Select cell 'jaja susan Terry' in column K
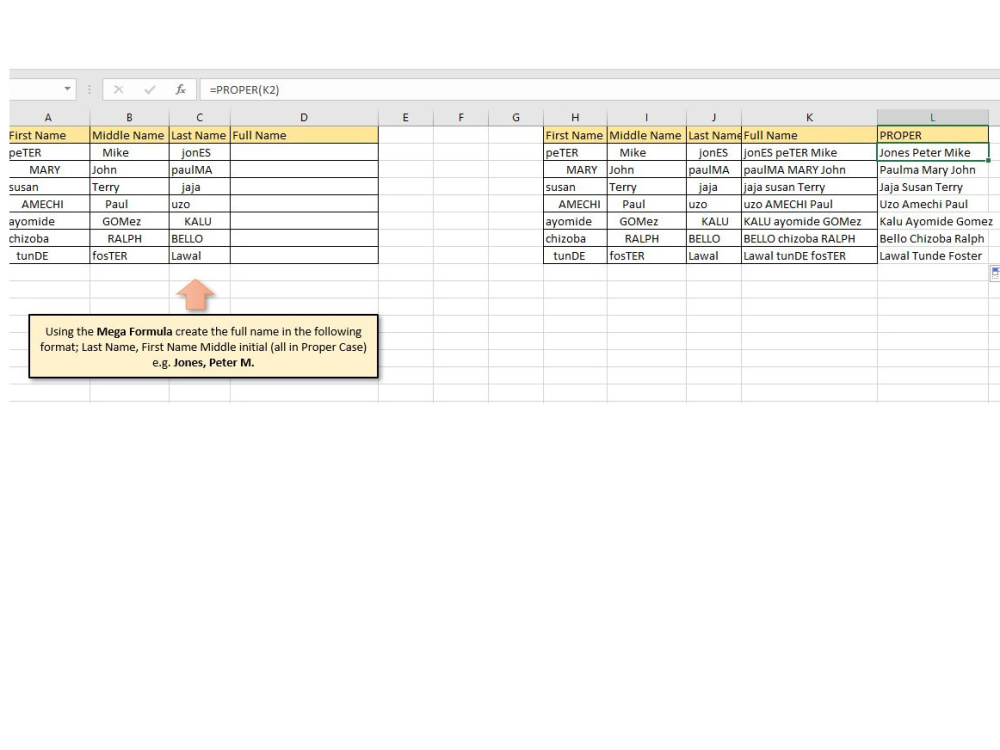The height and width of the screenshot is (750, 1000). click(809, 187)
